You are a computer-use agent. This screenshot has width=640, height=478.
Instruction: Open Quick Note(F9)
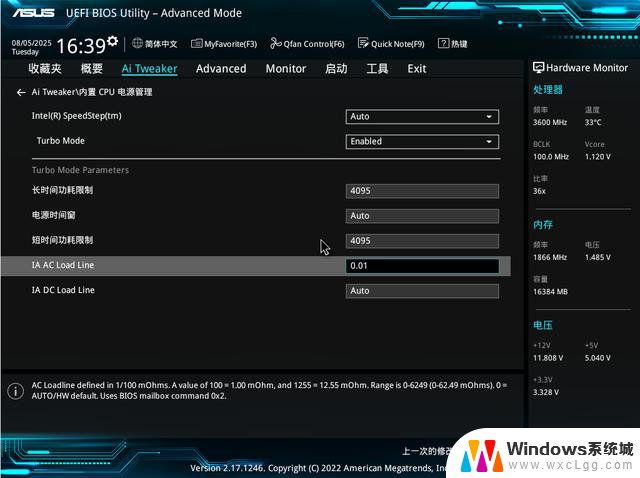point(398,44)
